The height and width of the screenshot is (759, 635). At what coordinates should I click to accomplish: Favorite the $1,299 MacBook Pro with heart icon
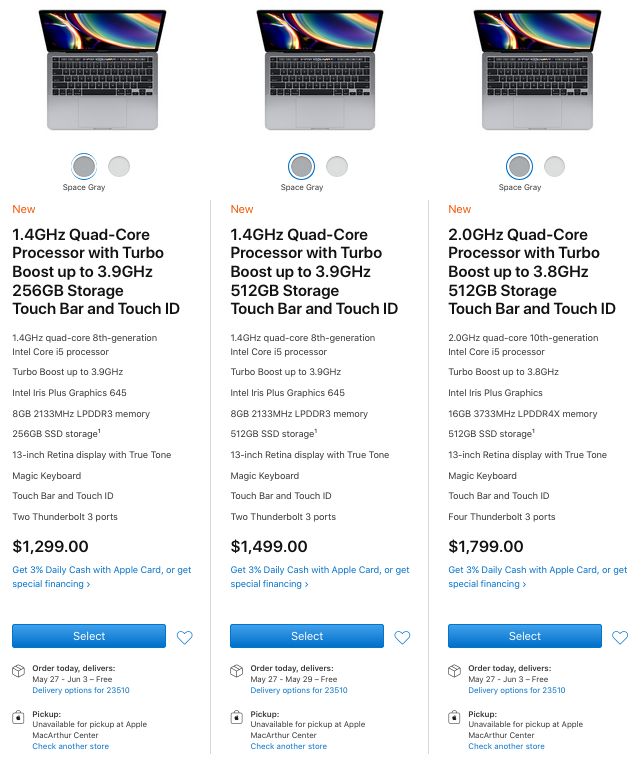184,637
